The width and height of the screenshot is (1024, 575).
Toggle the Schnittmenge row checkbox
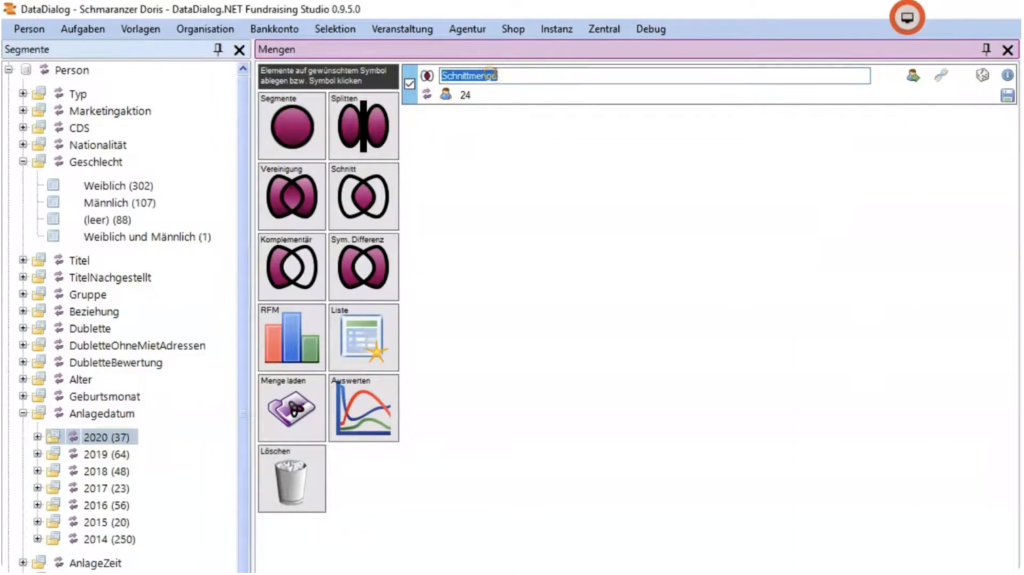pos(409,84)
